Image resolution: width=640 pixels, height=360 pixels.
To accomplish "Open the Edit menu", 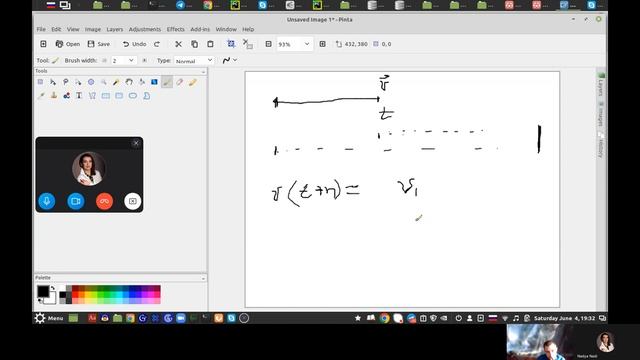I will 56,29.
